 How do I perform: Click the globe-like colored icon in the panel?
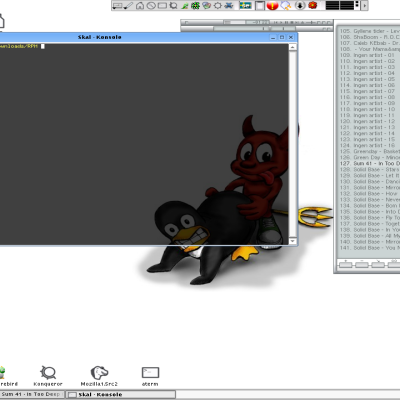point(207,6)
